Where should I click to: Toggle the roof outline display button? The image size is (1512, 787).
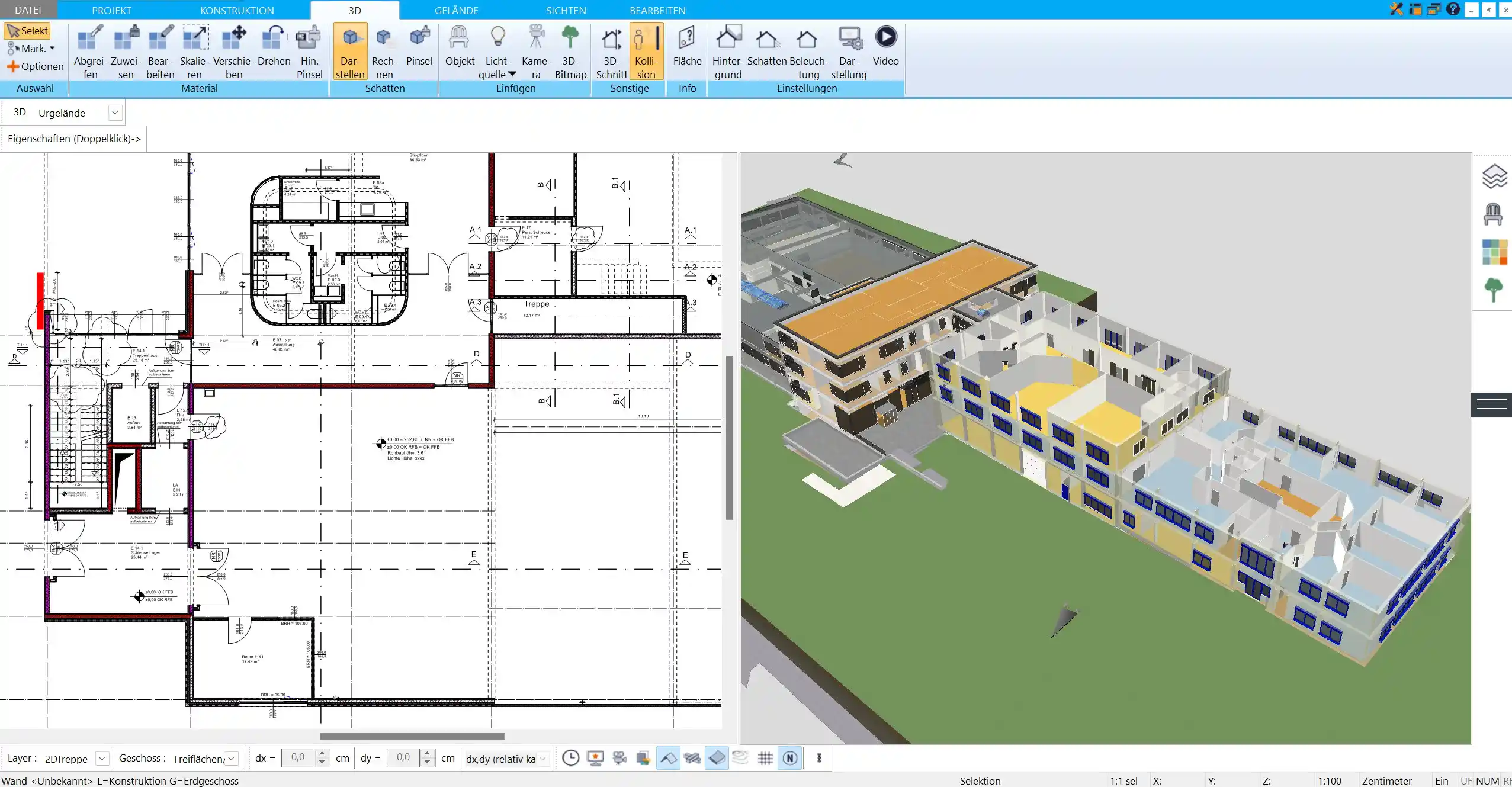point(668,758)
